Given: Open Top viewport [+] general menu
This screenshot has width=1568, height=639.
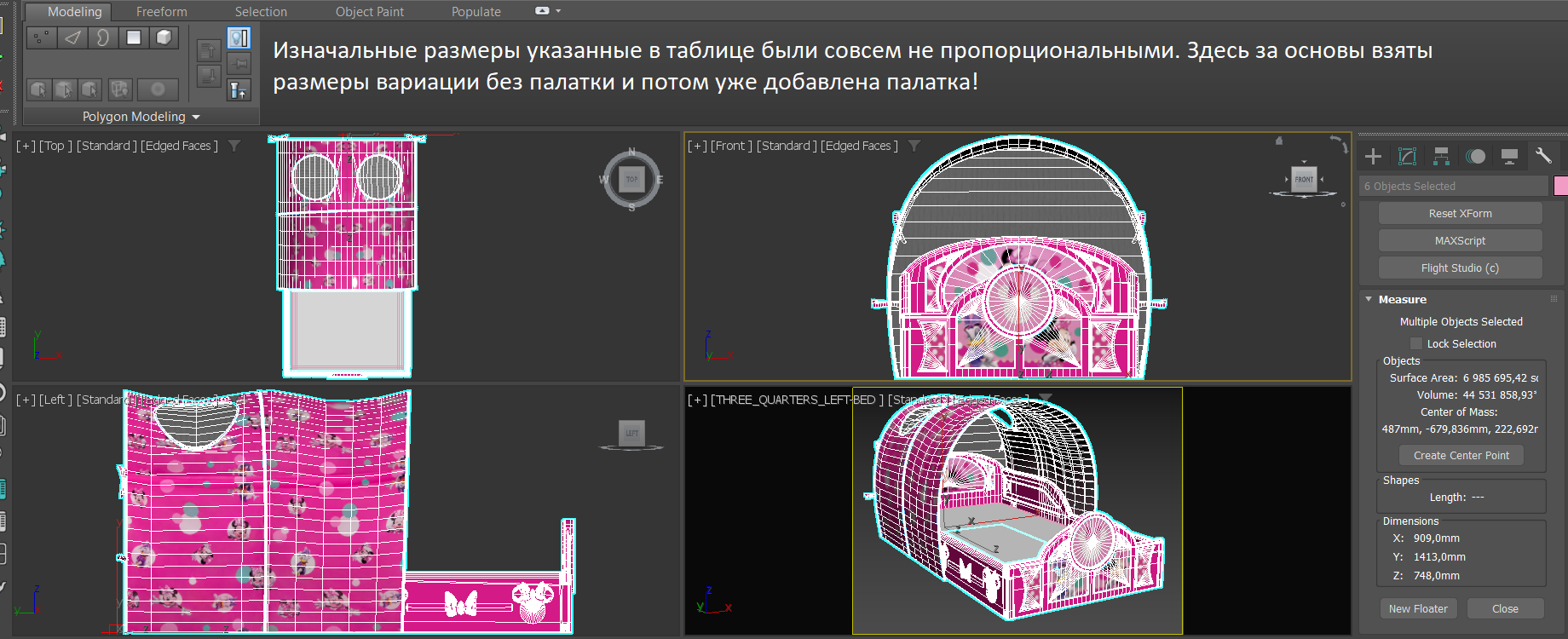Looking at the screenshot, I should pyautogui.click(x=26, y=146).
